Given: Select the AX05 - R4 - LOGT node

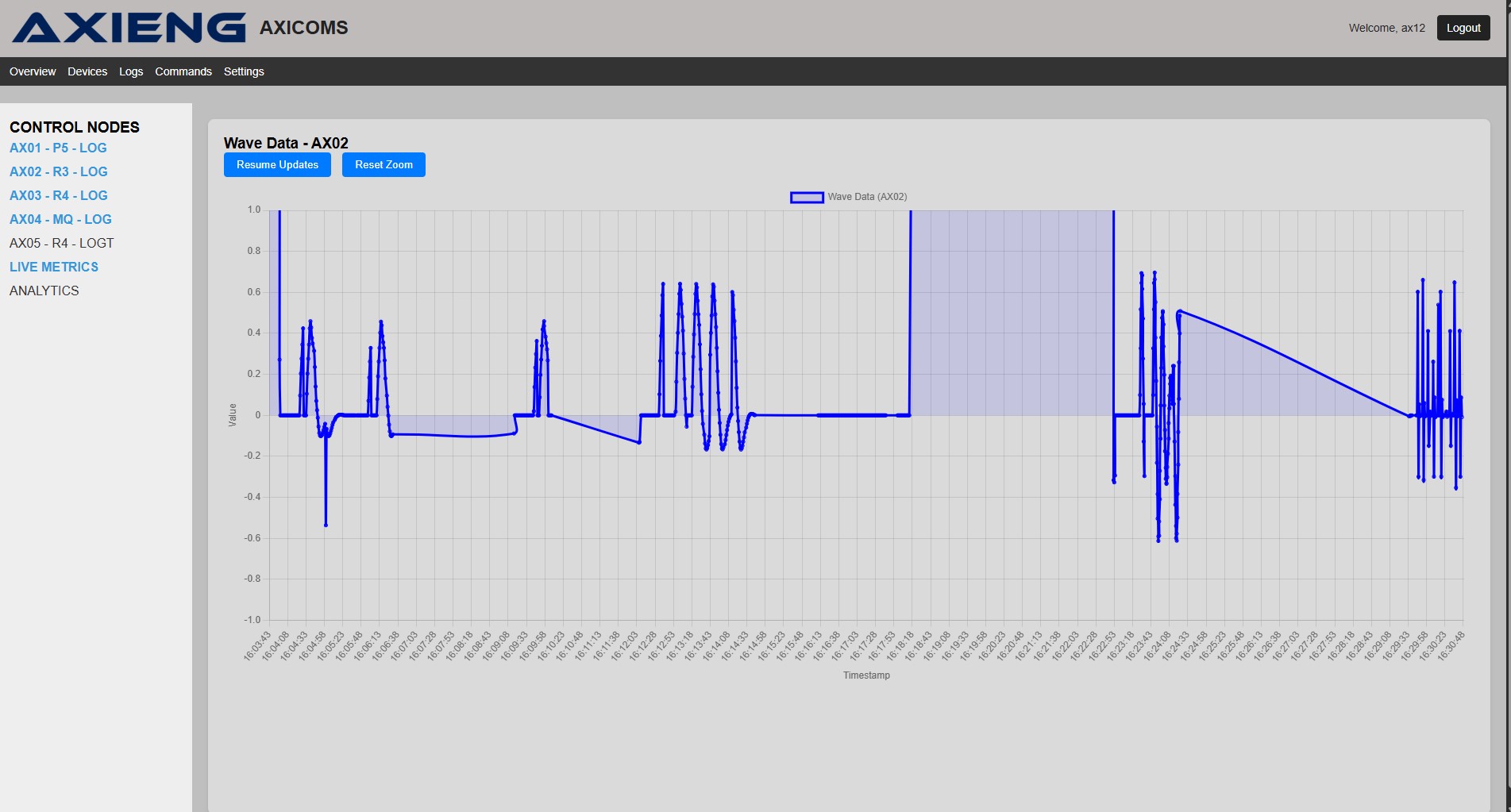Looking at the screenshot, I should pyautogui.click(x=62, y=243).
